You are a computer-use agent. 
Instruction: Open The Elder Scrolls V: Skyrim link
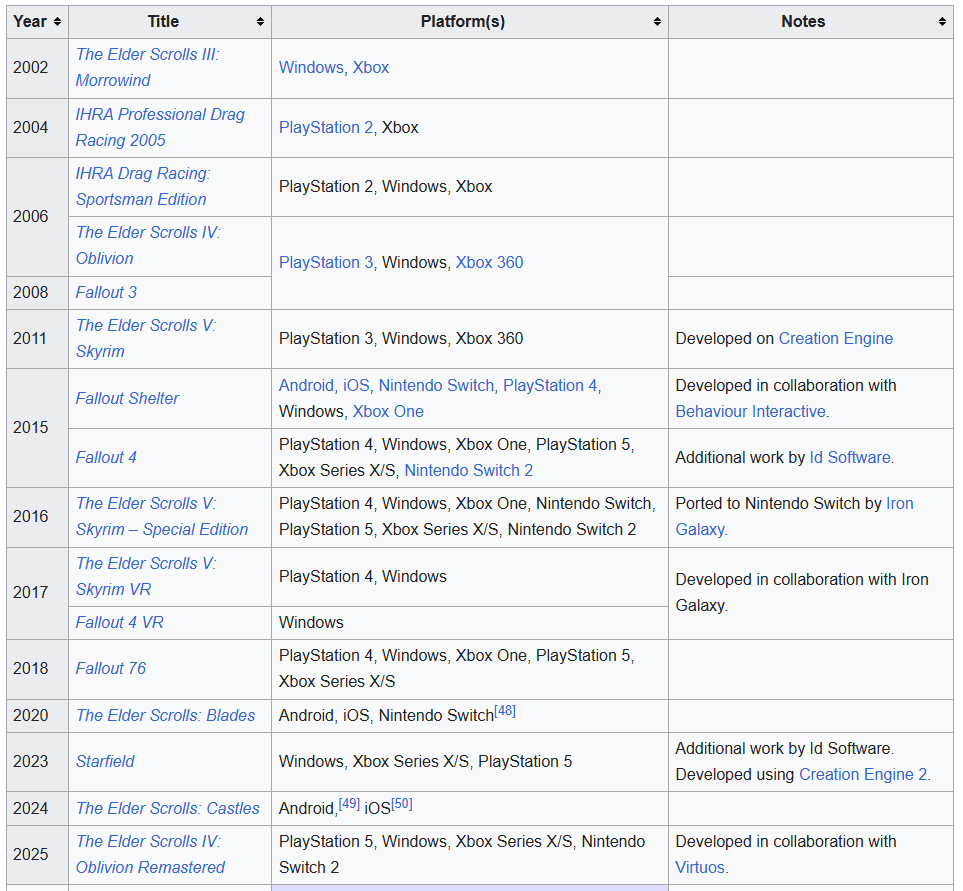coord(146,338)
